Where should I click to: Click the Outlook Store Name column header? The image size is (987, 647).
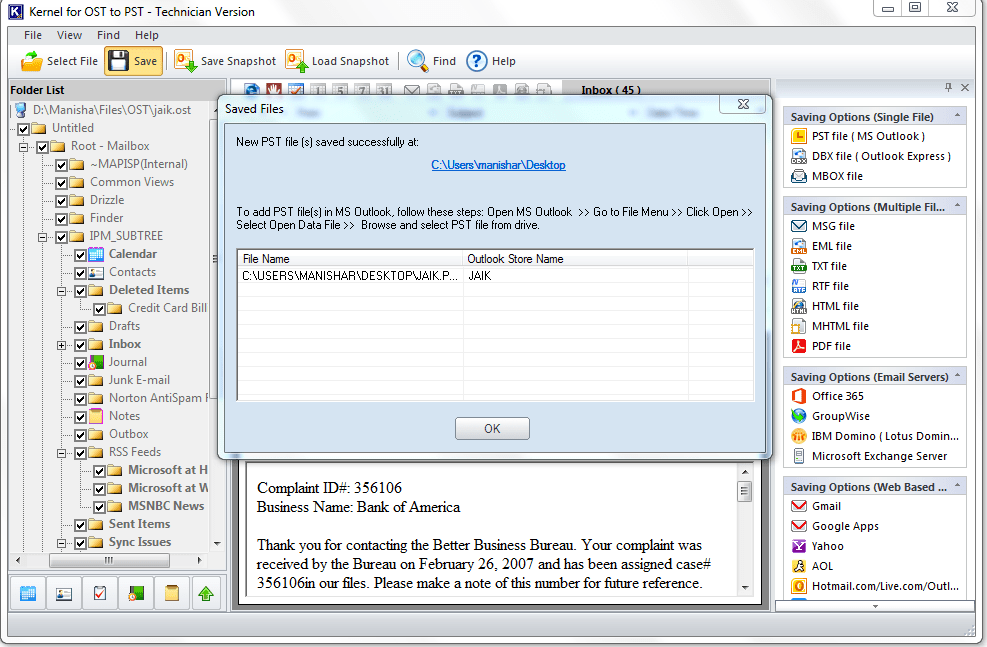click(x=575, y=259)
